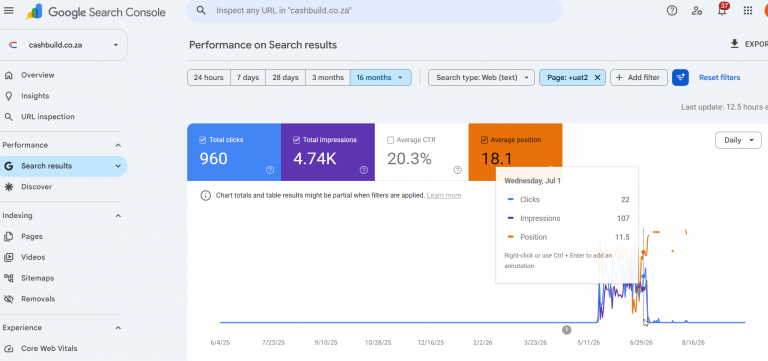Viewport: 768px width, 361px height.
Task: Click the Learn more link
Action: tap(444, 195)
